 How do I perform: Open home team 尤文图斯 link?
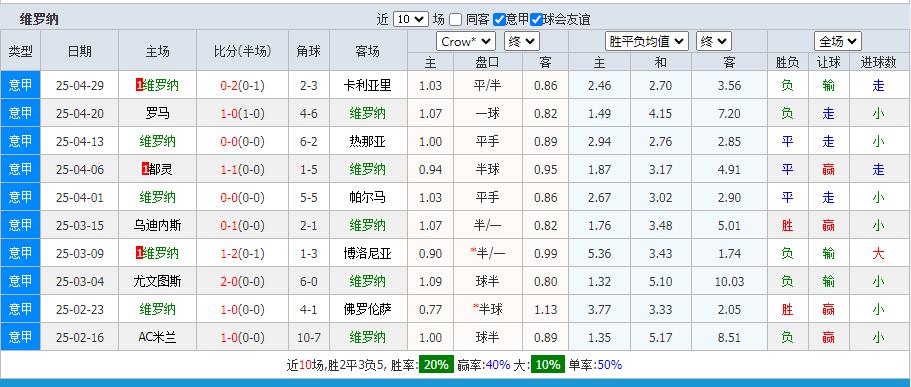tap(157, 281)
